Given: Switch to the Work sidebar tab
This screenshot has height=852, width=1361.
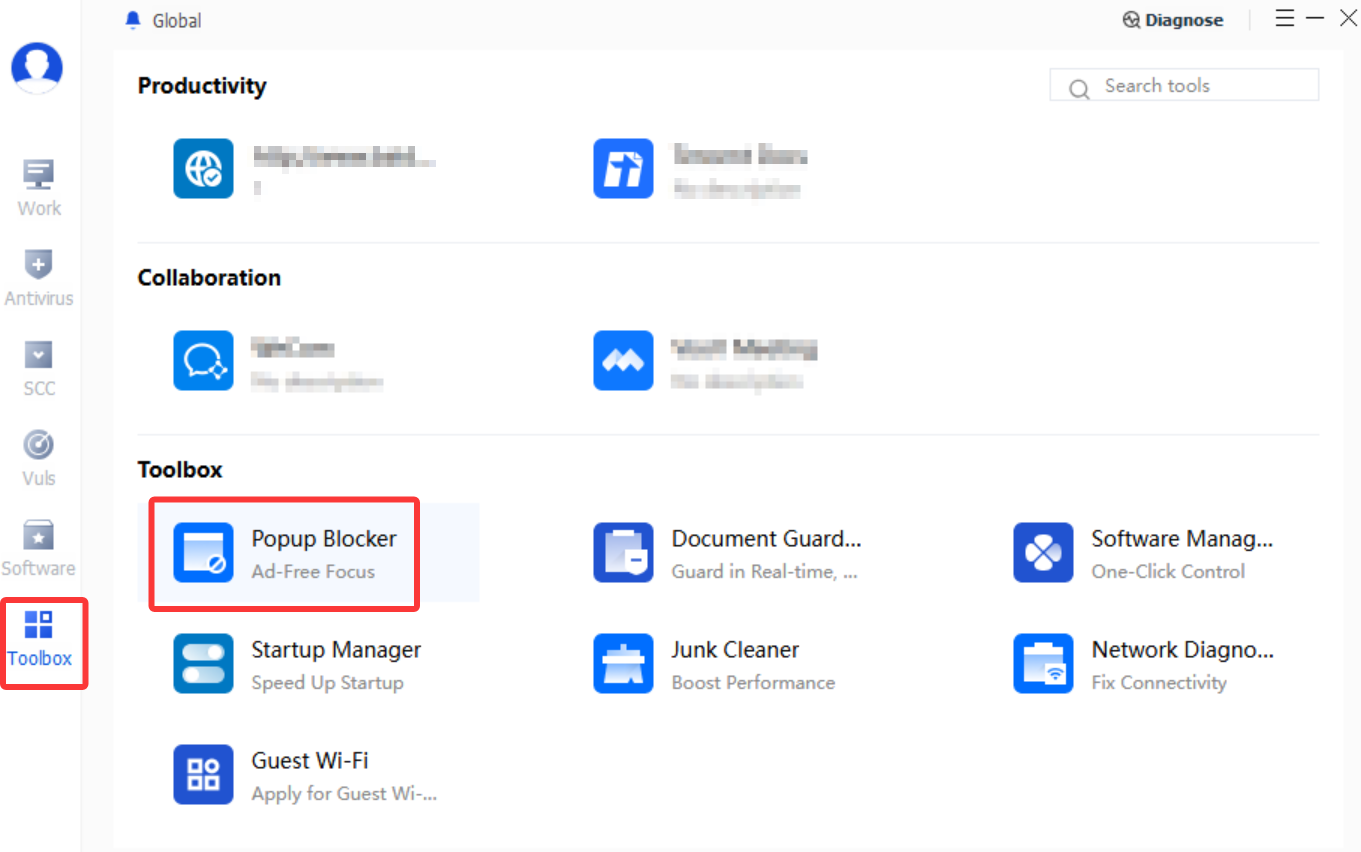Looking at the screenshot, I should coord(39,188).
